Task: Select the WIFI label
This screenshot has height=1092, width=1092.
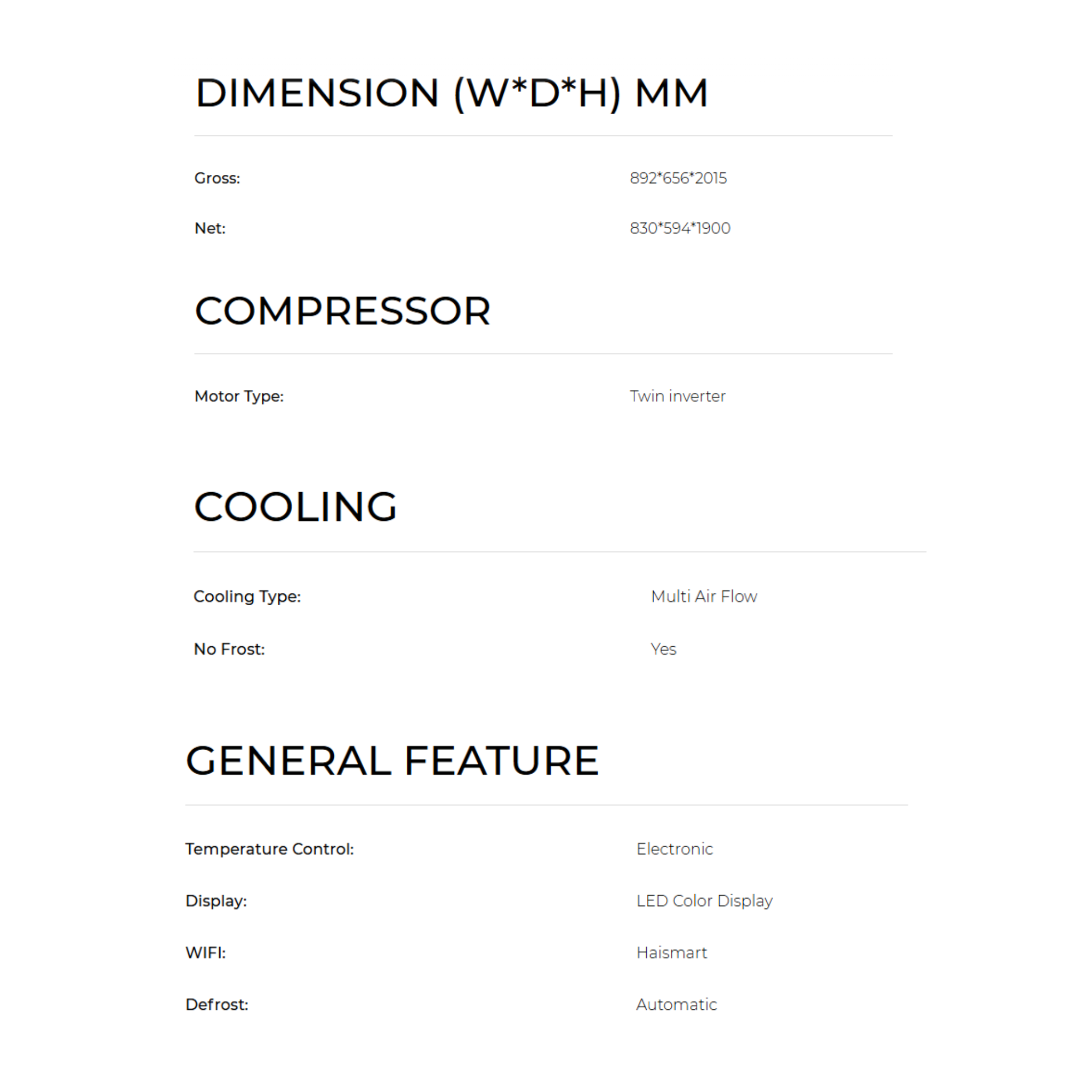Action: coord(205,953)
